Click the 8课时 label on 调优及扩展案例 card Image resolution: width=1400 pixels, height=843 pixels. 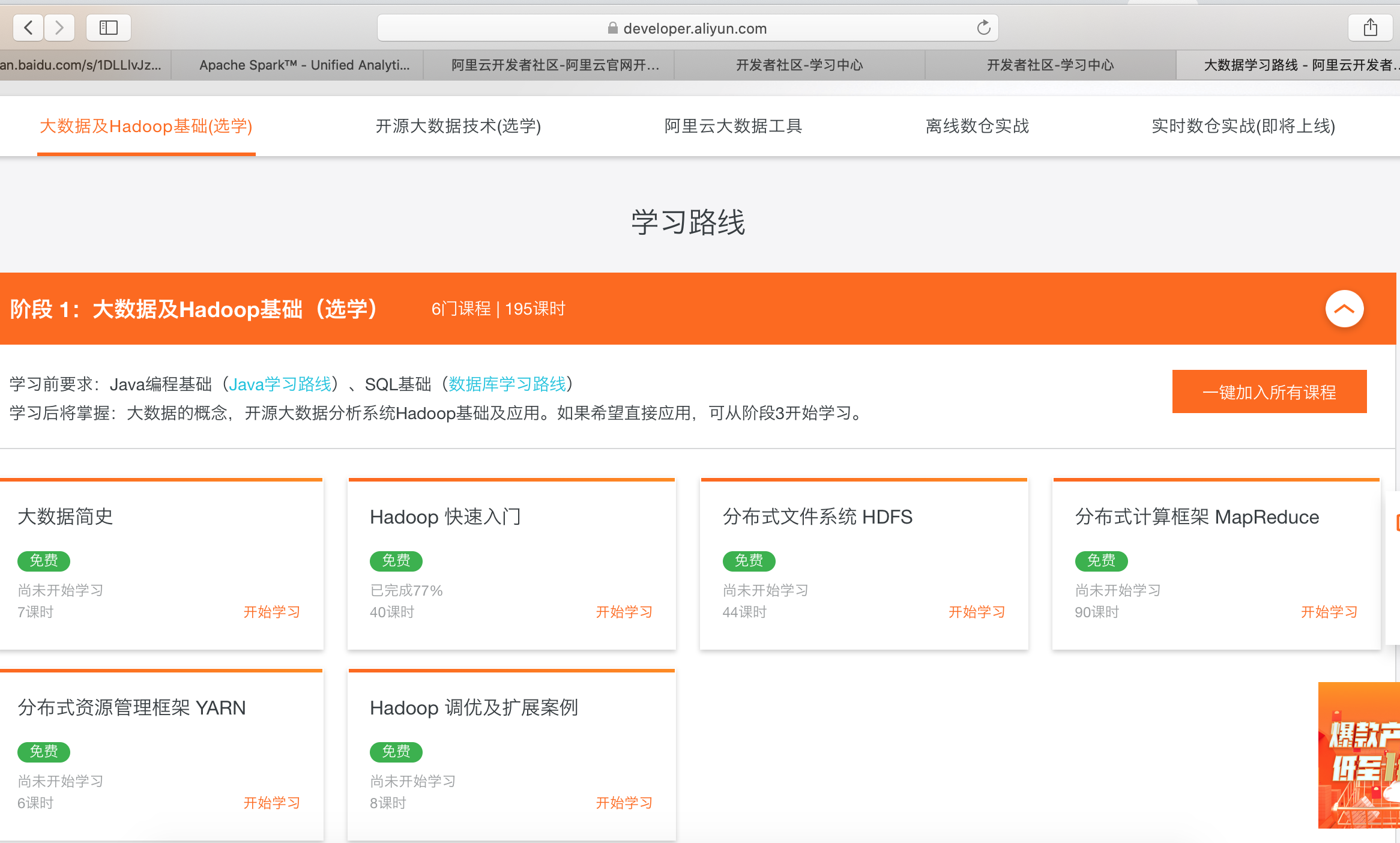tap(388, 803)
